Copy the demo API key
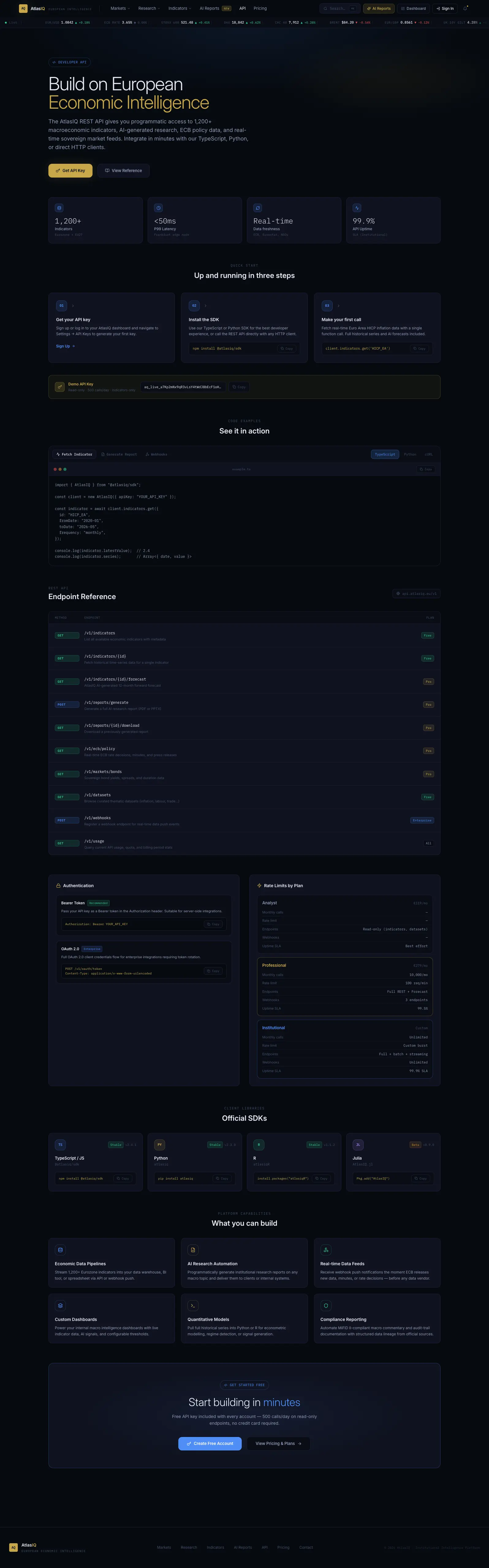The height and width of the screenshot is (1568, 489). pos(239,387)
